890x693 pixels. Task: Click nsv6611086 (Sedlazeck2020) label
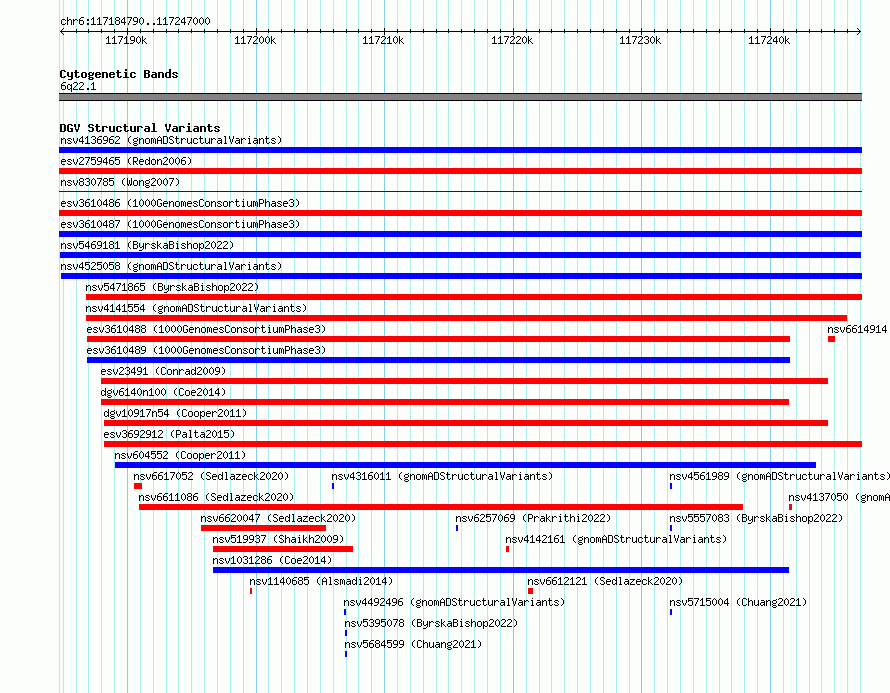click(216, 497)
